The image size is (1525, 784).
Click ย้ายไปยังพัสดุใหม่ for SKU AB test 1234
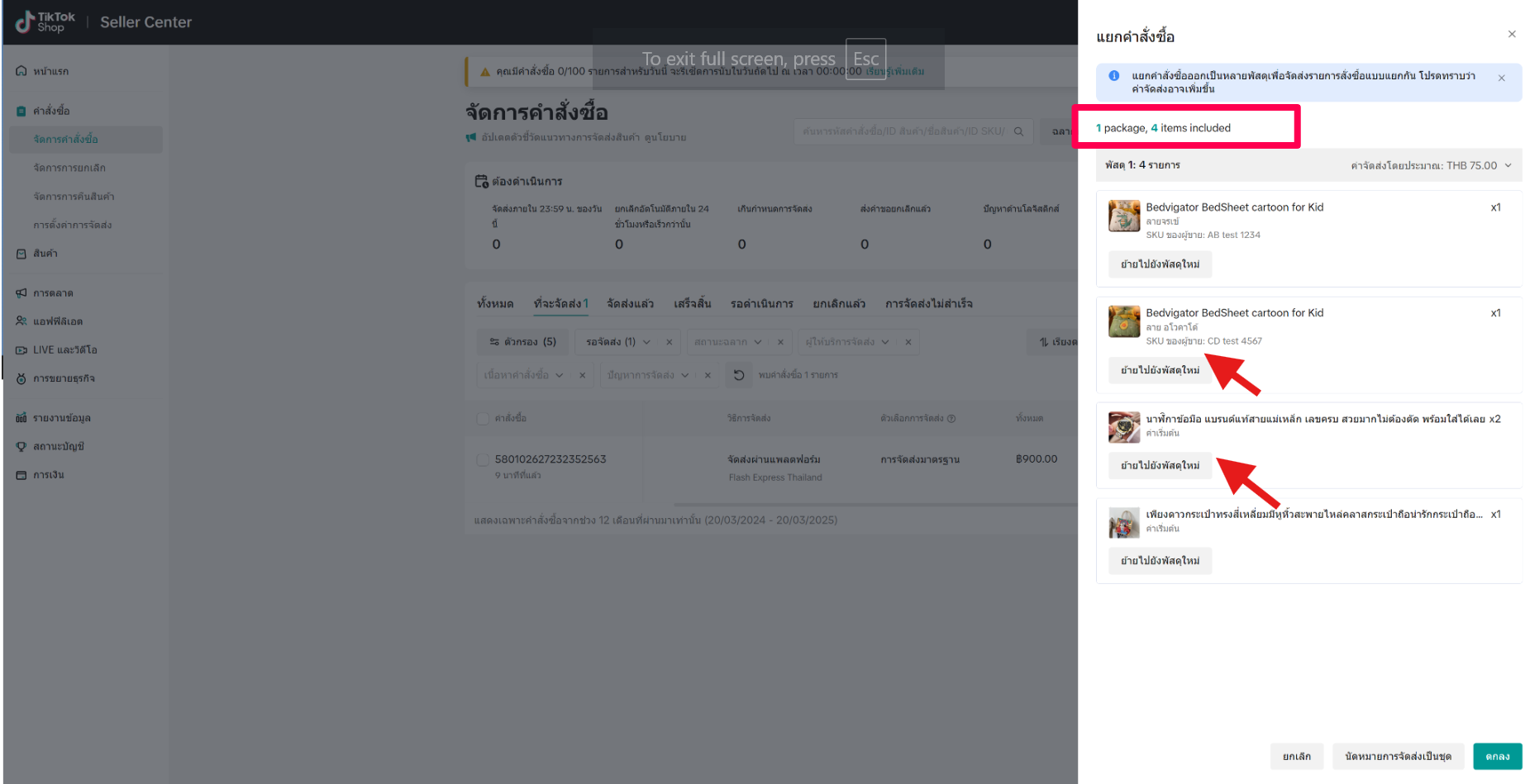pyautogui.click(x=1160, y=264)
